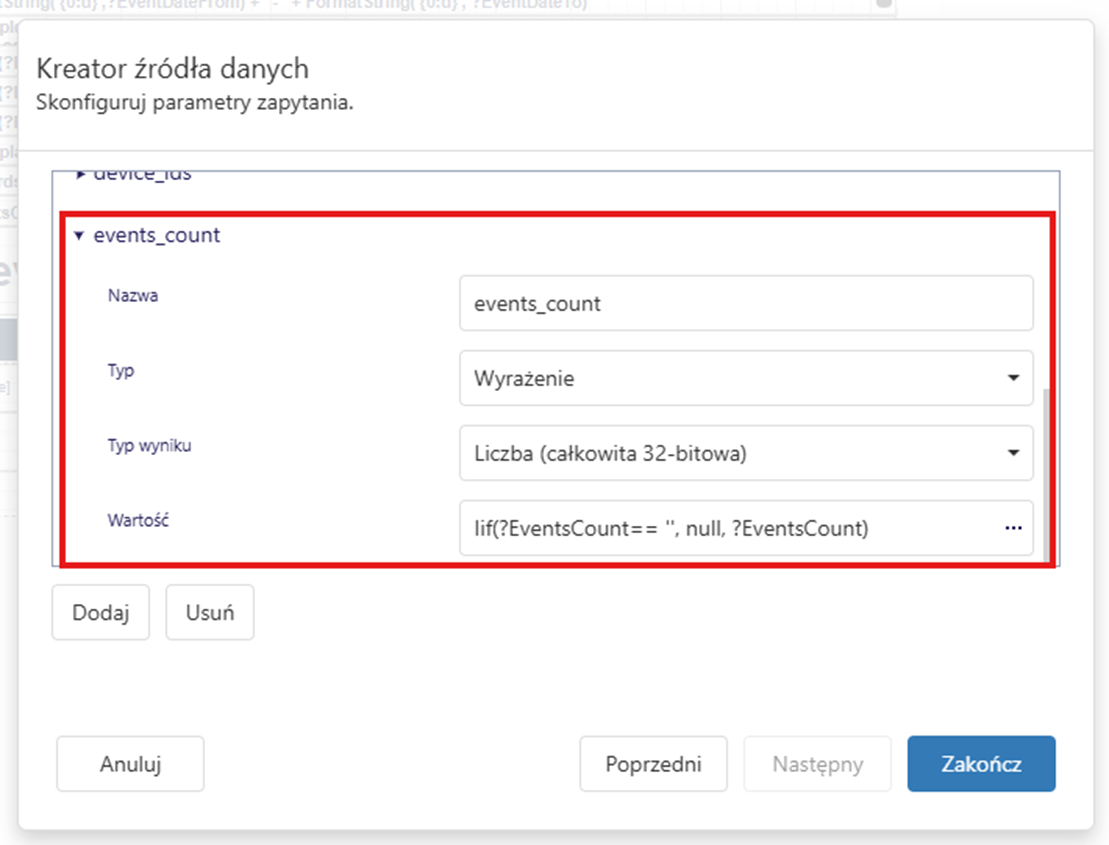The image size is (1109, 845).
Task: Open the Typ combo box showing Wyrażenie
Action: pyautogui.click(x=735, y=379)
